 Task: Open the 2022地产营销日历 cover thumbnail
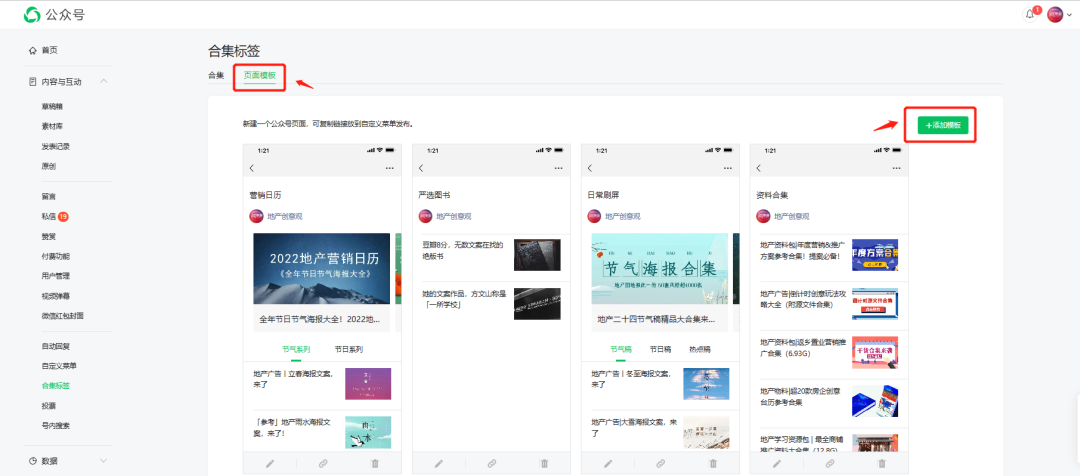pos(321,268)
